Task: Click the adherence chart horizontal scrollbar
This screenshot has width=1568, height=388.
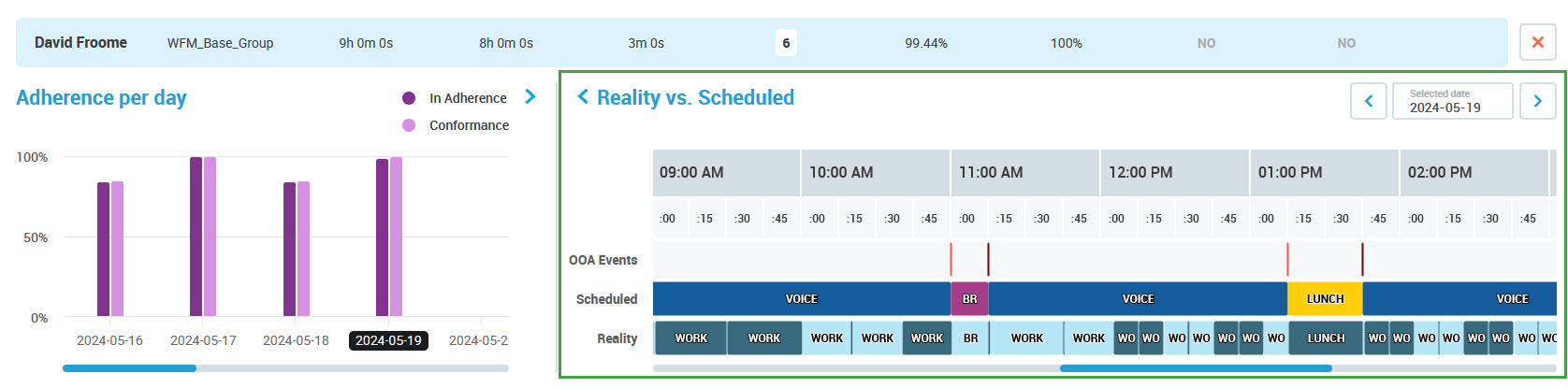Action: [x=129, y=368]
